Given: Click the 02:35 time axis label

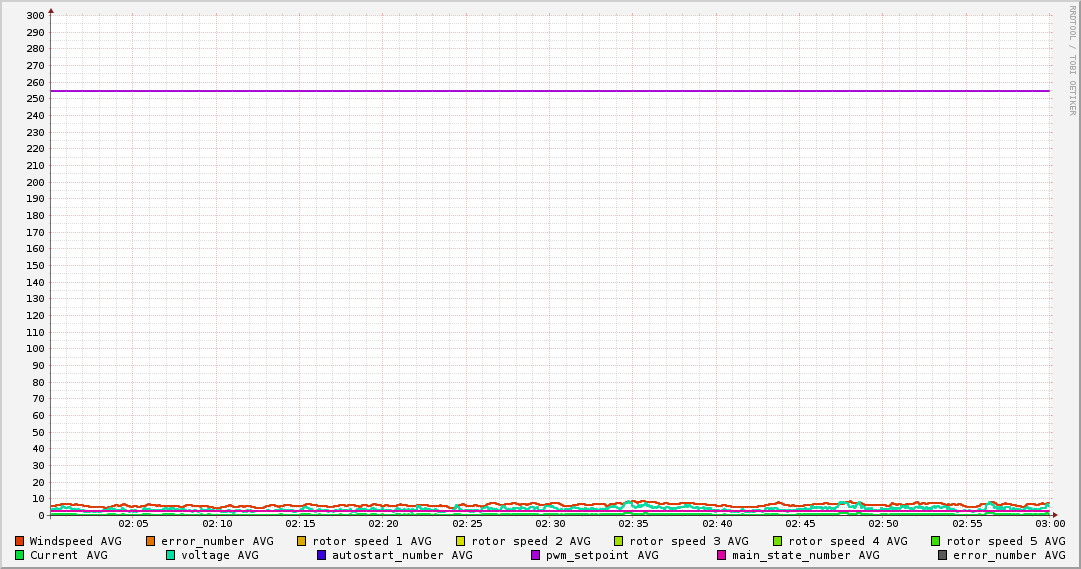Looking at the screenshot, I should (x=634, y=524).
